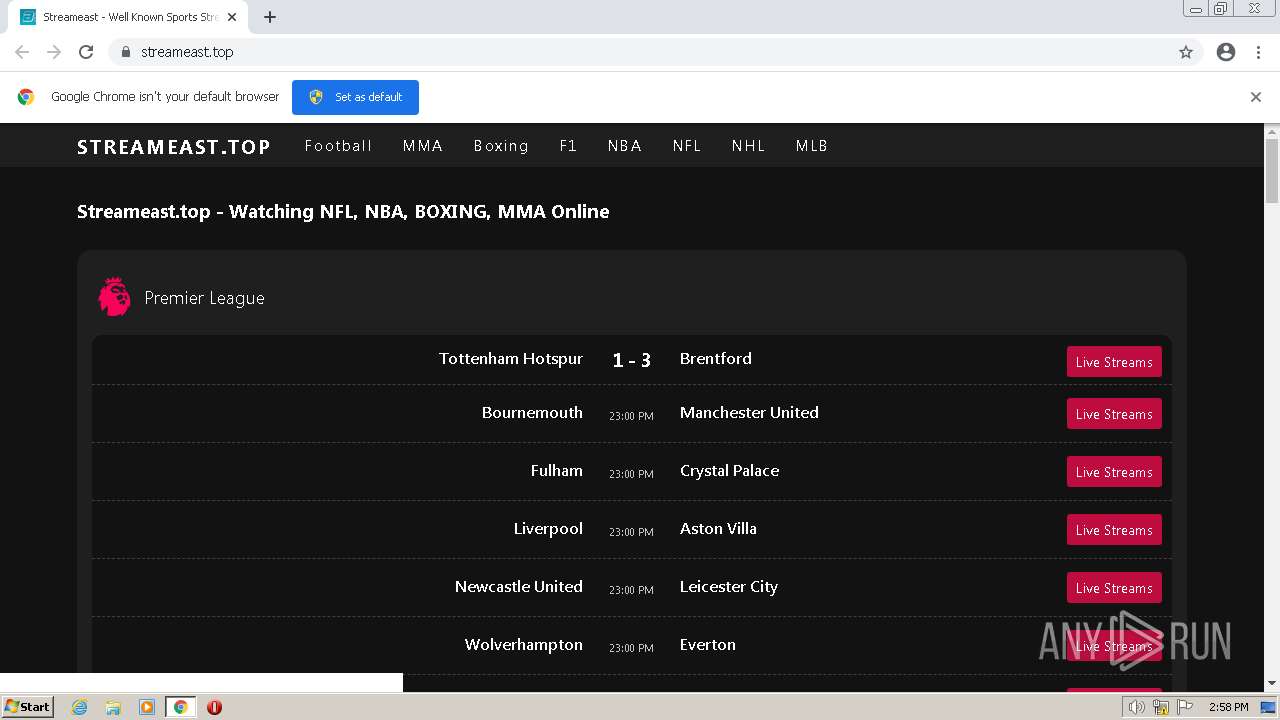This screenshot has height=720, width=1280.
Task: Open the Chrome profile avatar menu
Action: point(1226,52)
